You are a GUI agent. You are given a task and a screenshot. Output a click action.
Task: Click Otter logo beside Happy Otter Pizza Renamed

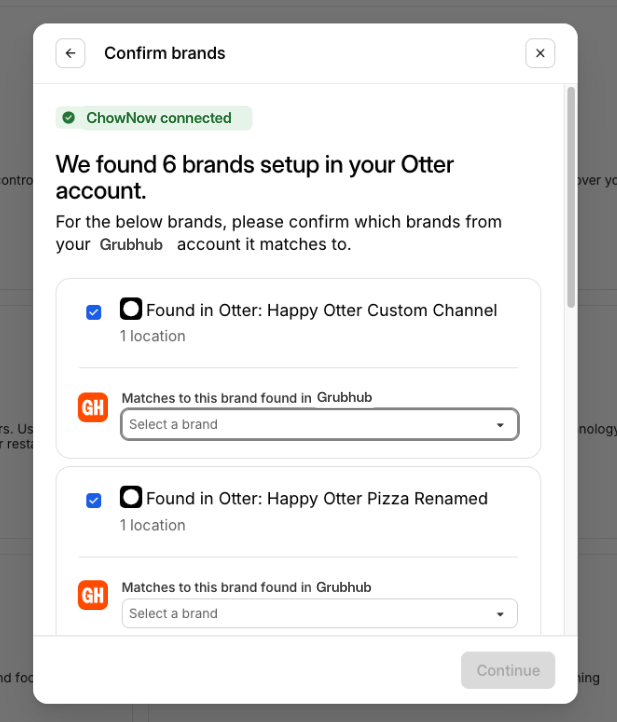click(131, 497)
